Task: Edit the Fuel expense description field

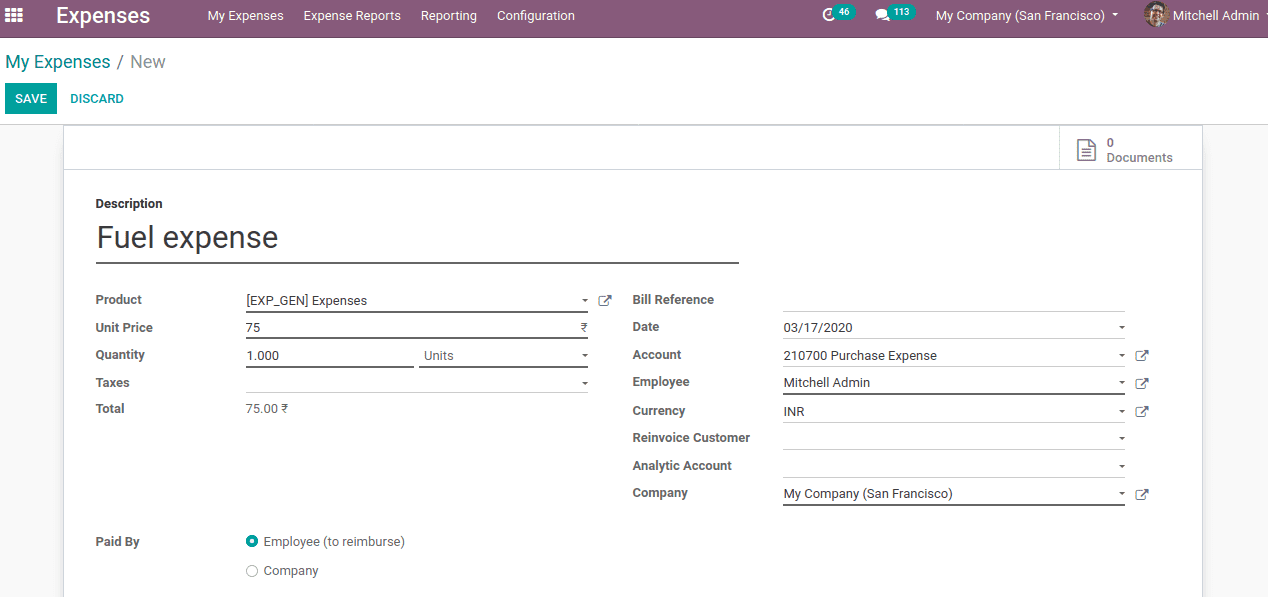Action: (x=417, y=238)
